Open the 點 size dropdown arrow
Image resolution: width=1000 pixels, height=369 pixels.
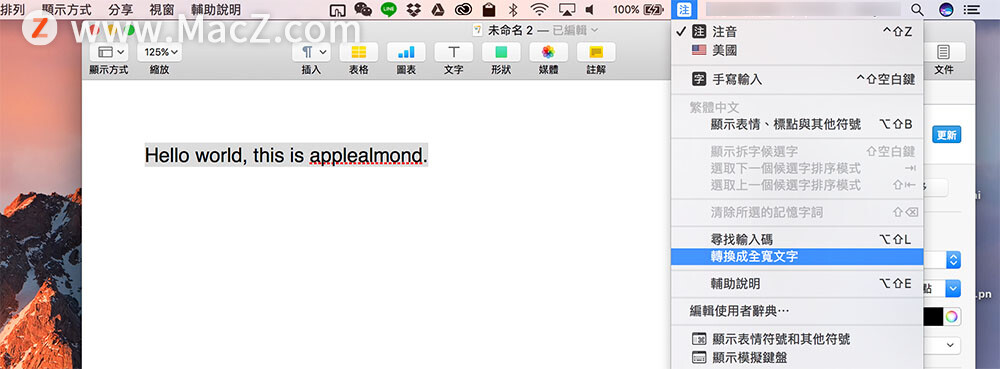click(x=953, y=289)
